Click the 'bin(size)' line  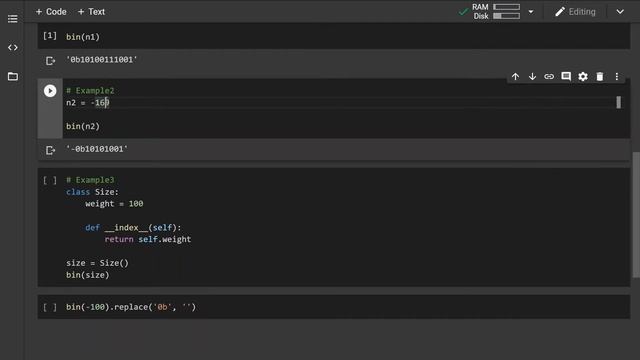pyautogui.click(x=88, y=275)
